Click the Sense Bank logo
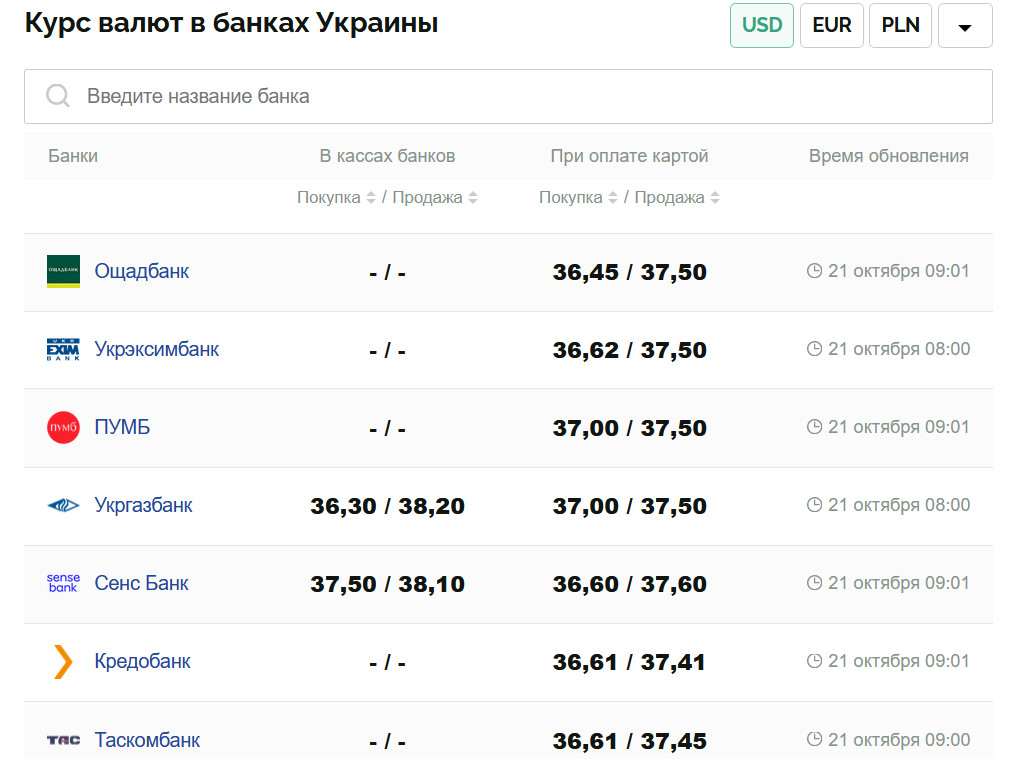The image size is (1020, 759). (x=63, y=583)
